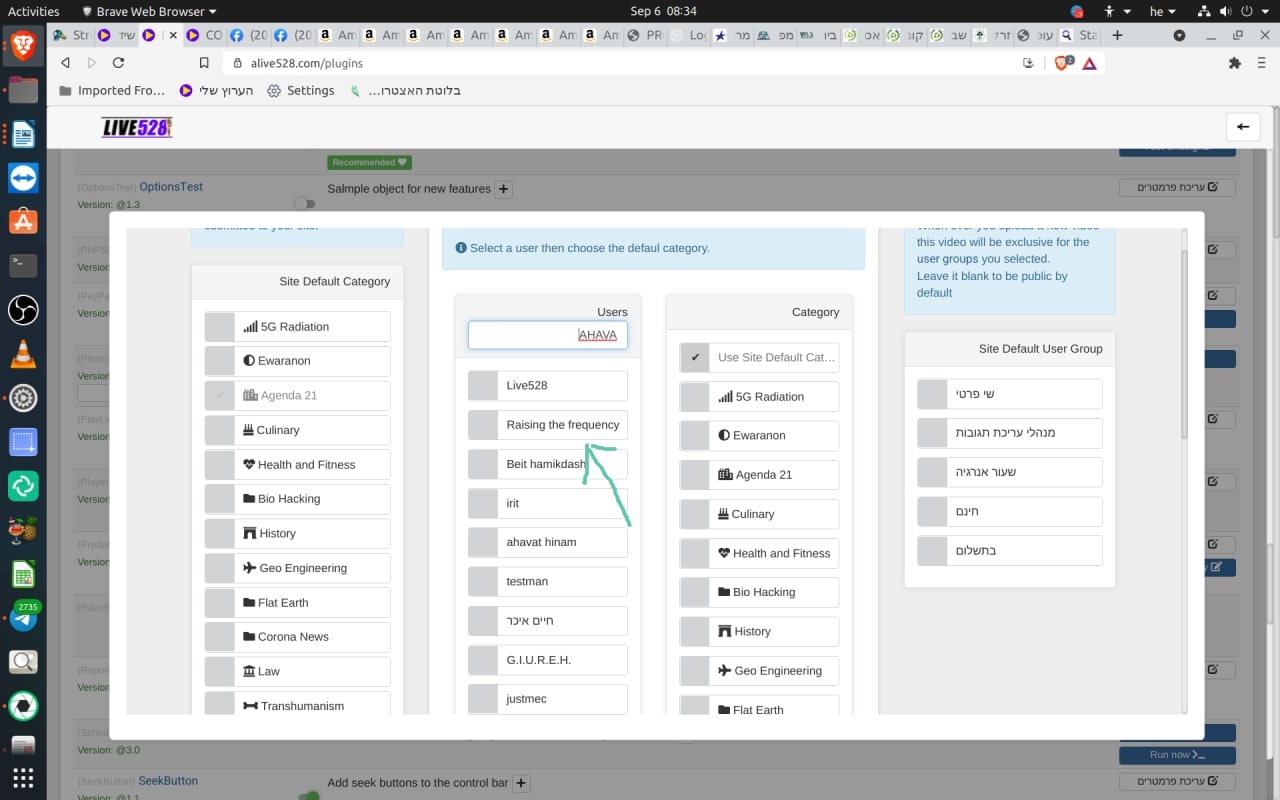Select user Raising the frequency
Screen dimensions: 1280x800
coord(483,424)
